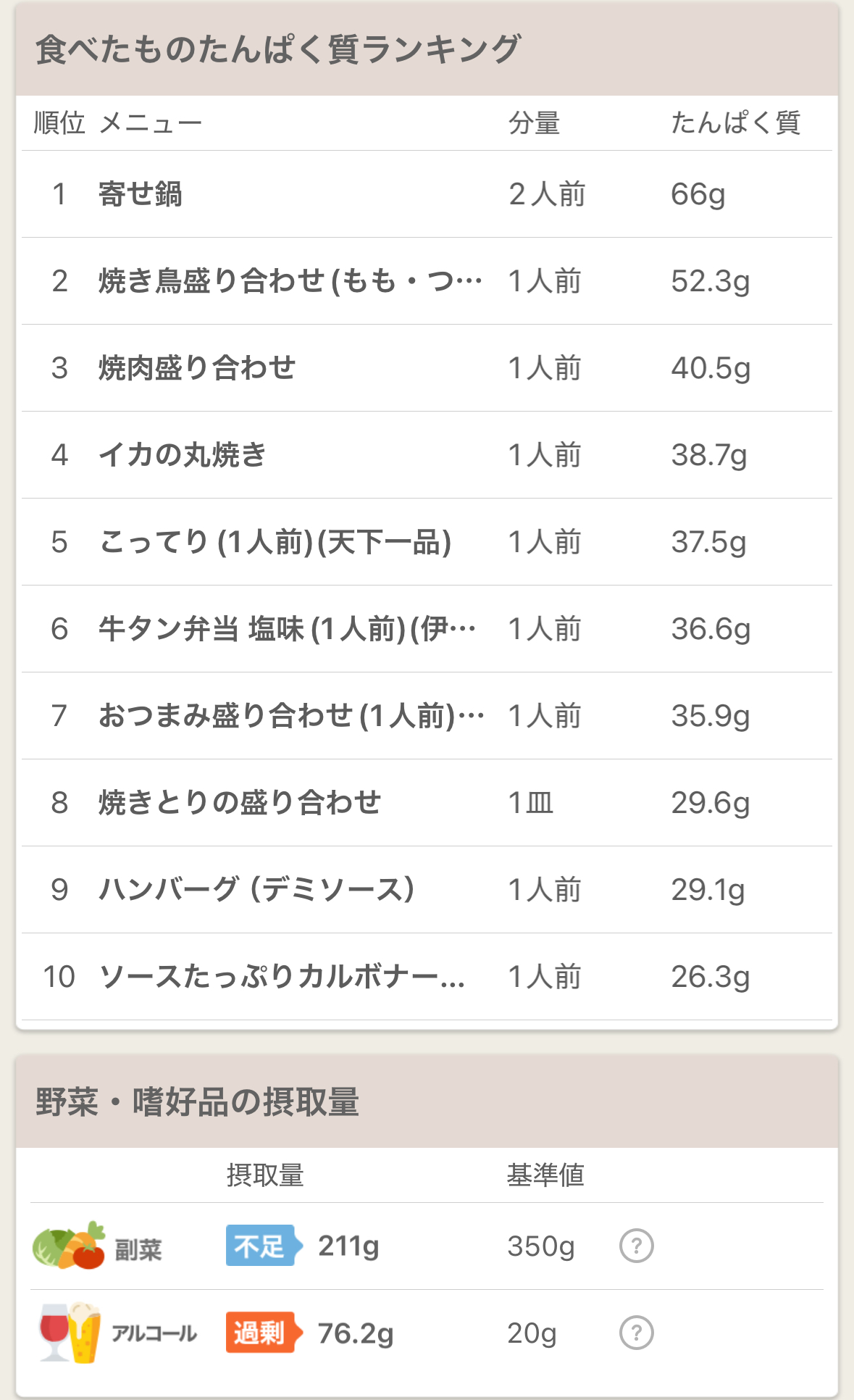Viewport: 854px width, 1400px height.
Task: Open help icon for アルコール standard value
Action: click(637, 1333)
